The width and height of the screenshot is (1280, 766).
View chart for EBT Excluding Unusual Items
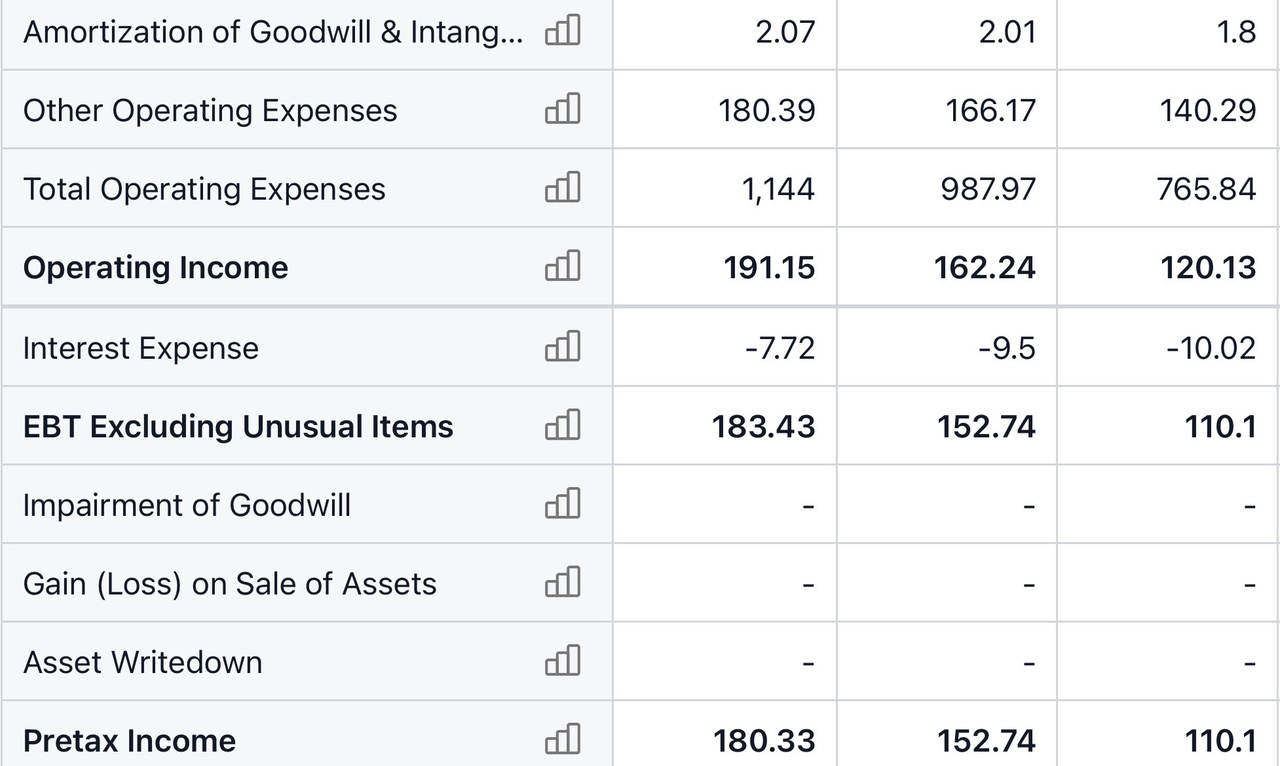point(562,426)
